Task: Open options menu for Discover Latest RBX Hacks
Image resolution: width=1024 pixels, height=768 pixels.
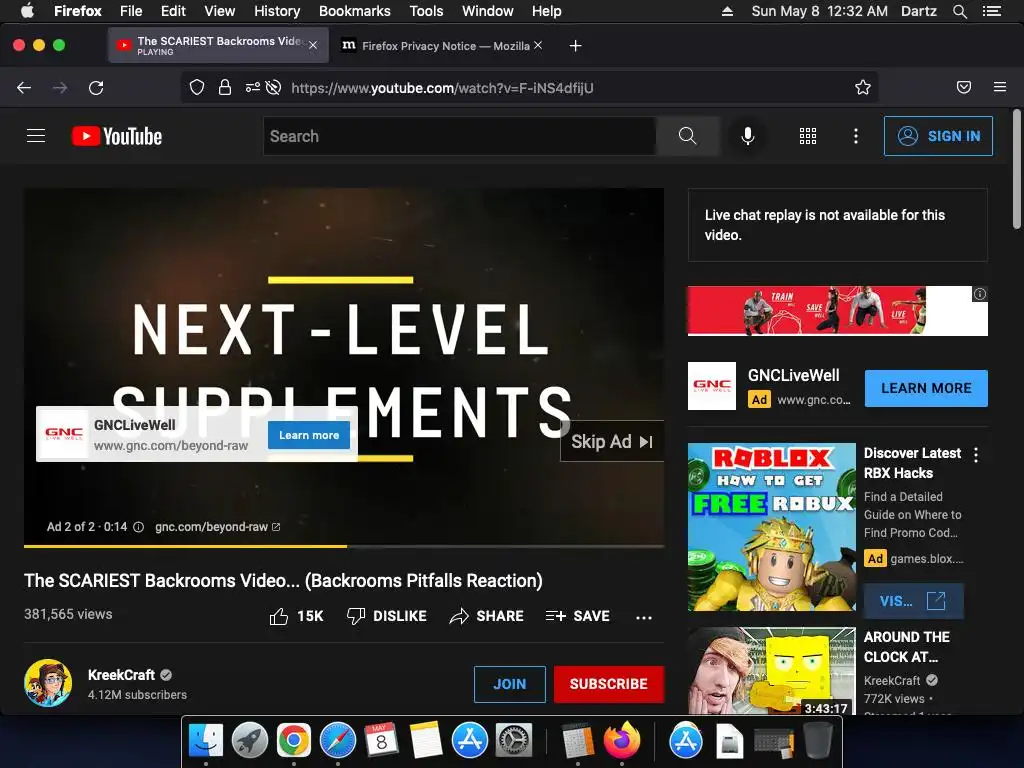Action: (976, 455)
